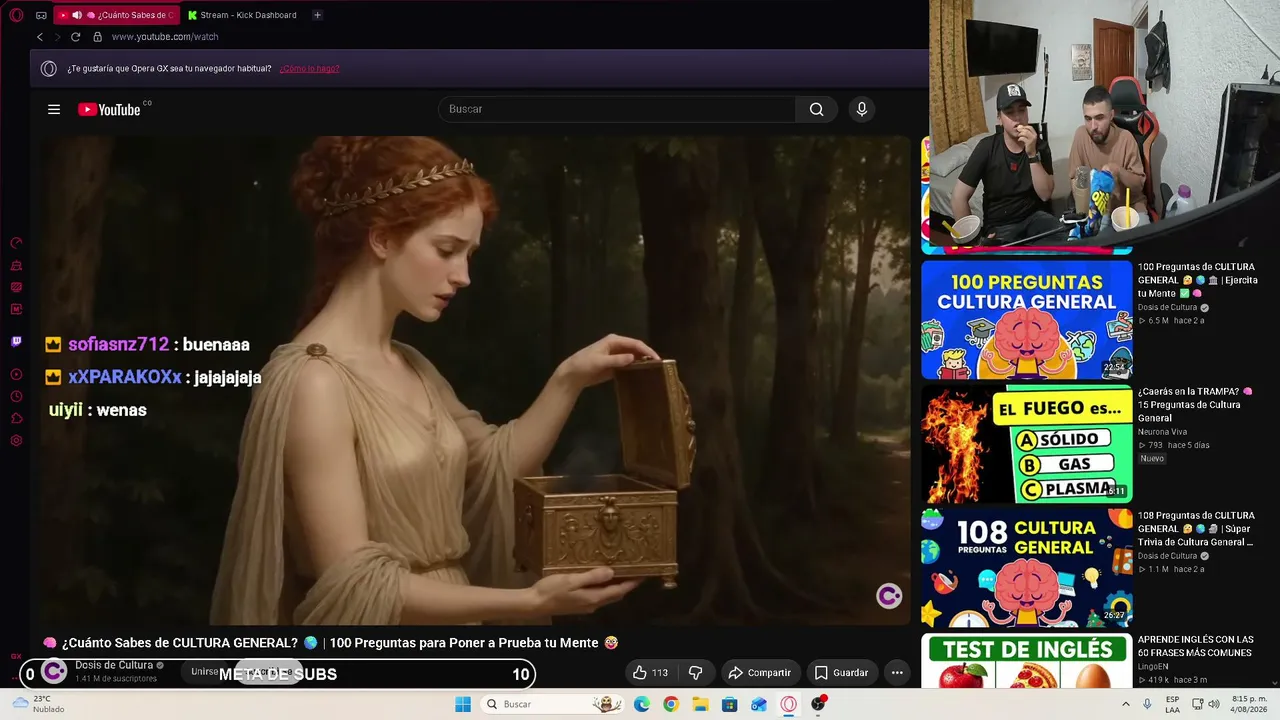Expand the system tray hidden icons chevron
1280x720 pixels.
tap(1125, 704)
